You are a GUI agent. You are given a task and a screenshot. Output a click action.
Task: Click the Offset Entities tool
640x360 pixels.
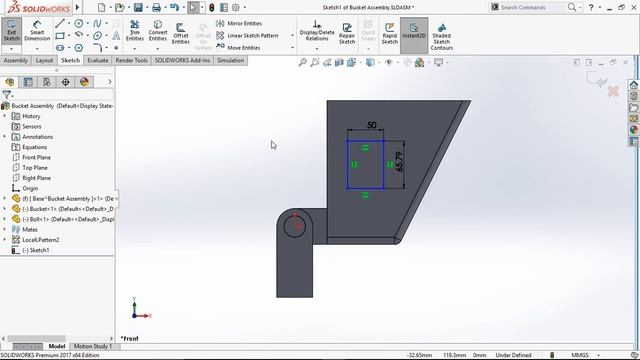pos(180,33)
